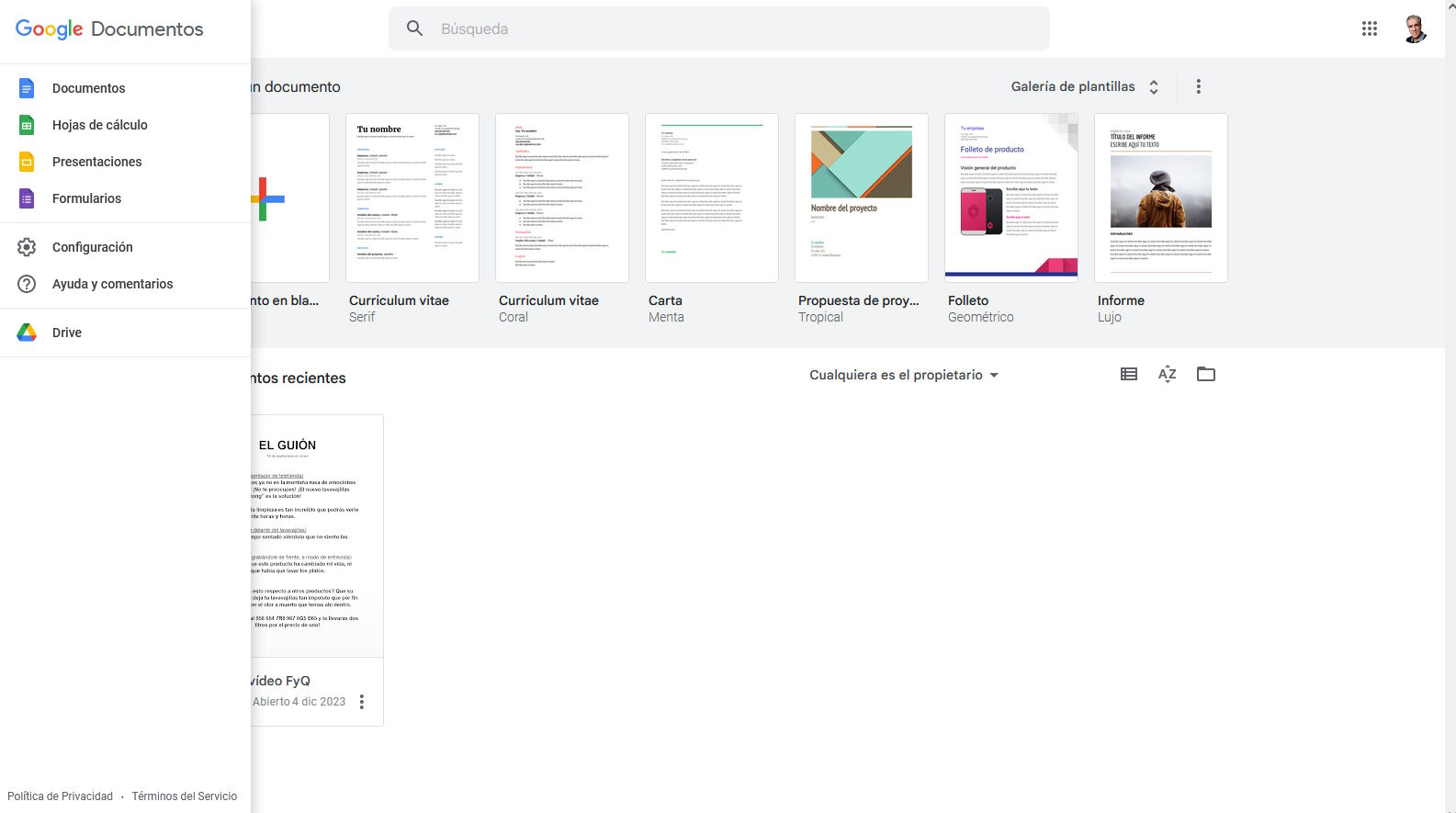Open the Cualquiera es el propietario dropdown
This screenshot has width=1456, height=813.
click(x=903, y=375)
